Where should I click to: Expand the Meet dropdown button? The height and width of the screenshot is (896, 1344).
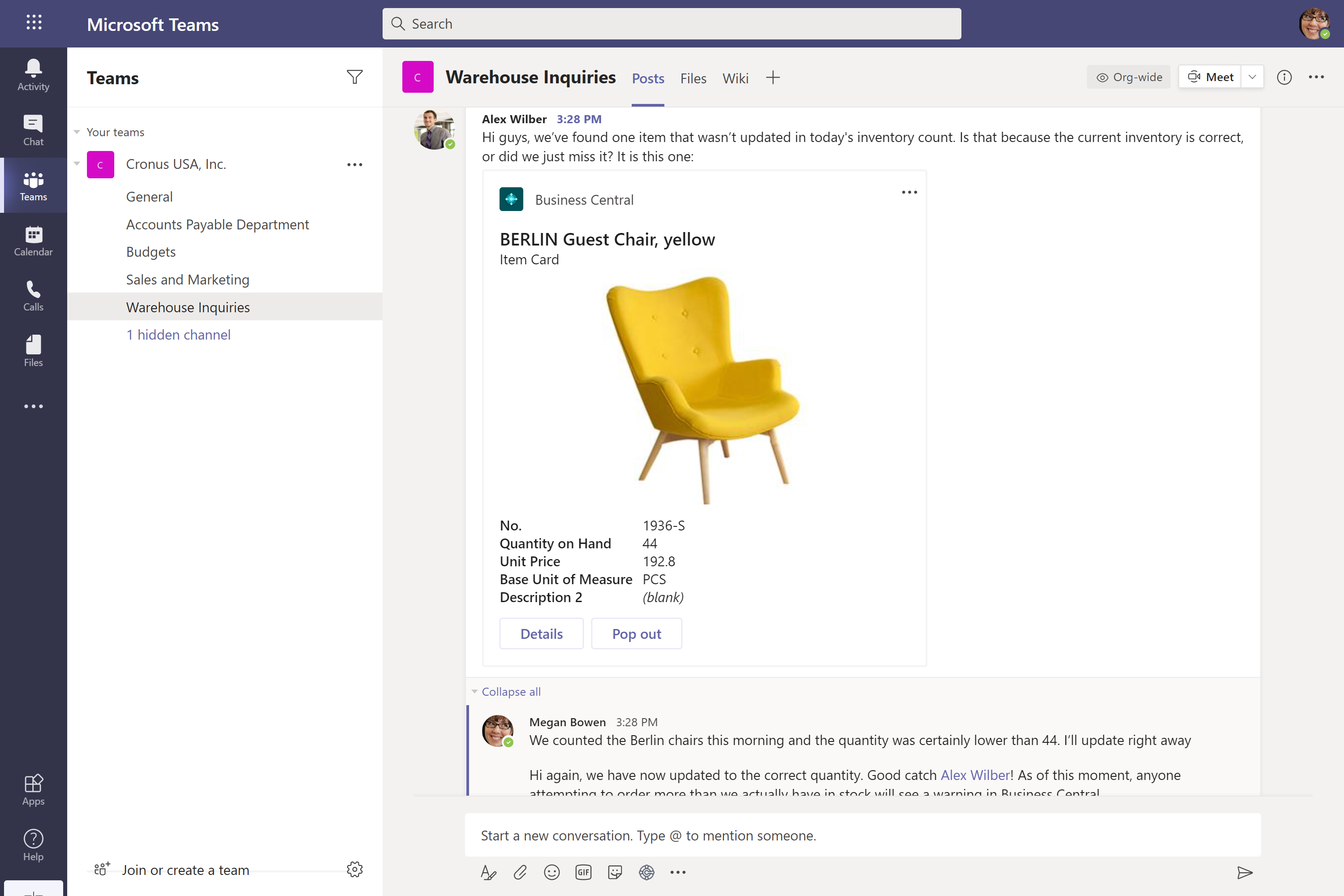pyautogui.click(x=1253, y=77)
